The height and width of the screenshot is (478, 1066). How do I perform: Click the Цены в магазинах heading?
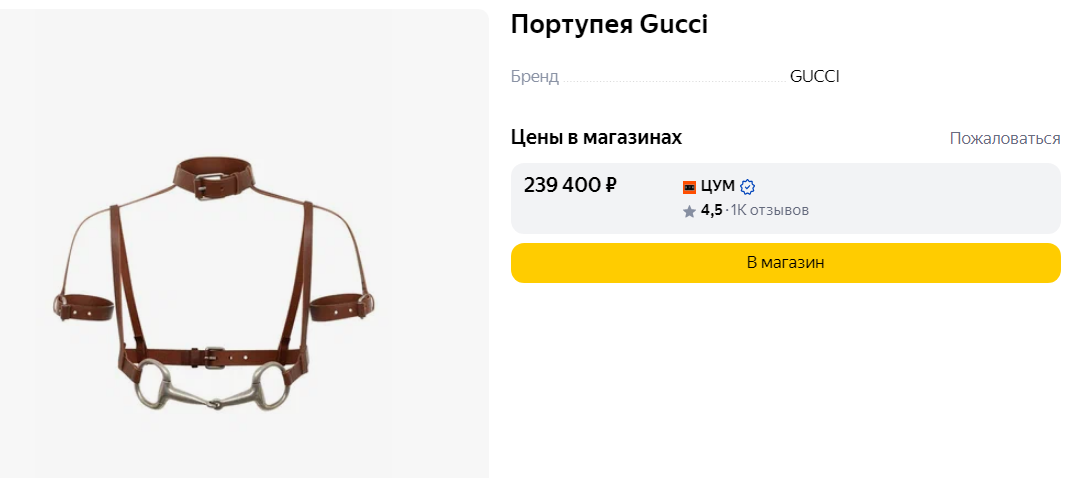[596, 137]
